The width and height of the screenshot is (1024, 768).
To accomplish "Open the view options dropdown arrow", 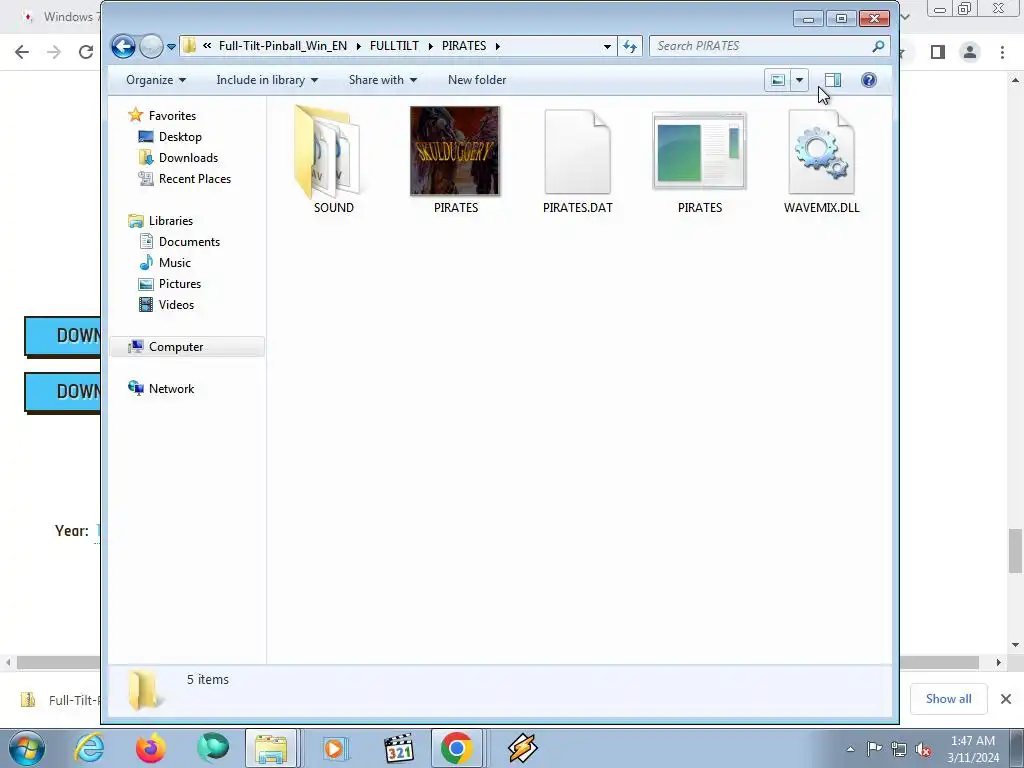I will [x=799, y=80].
